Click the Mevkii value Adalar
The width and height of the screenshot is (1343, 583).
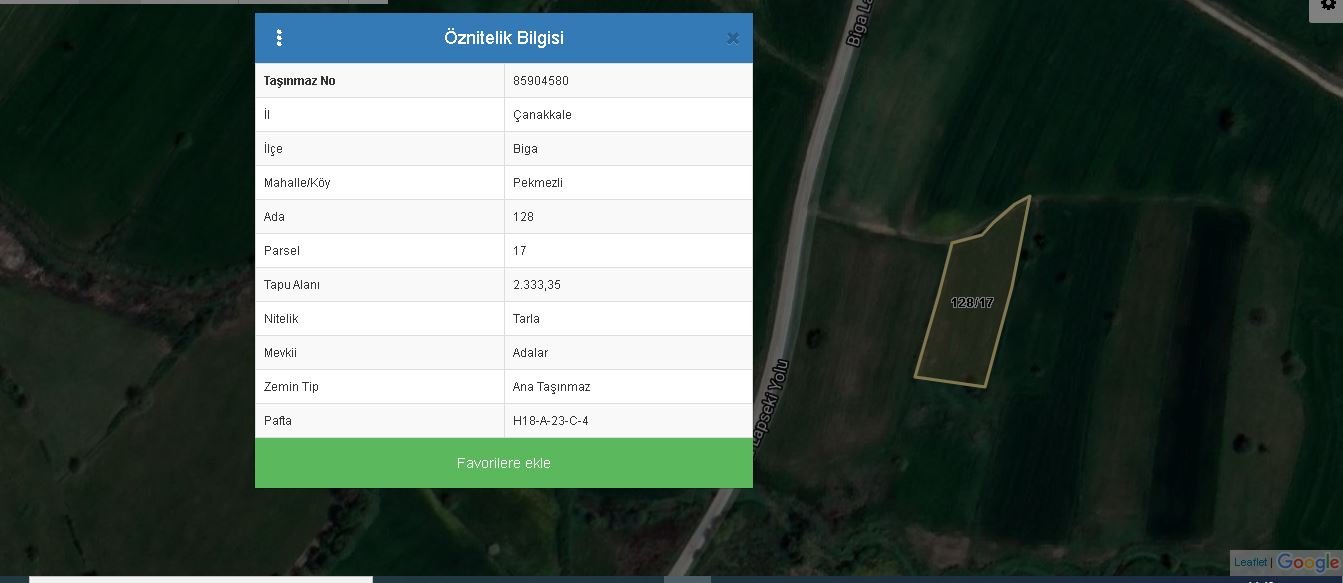(530, 353)
